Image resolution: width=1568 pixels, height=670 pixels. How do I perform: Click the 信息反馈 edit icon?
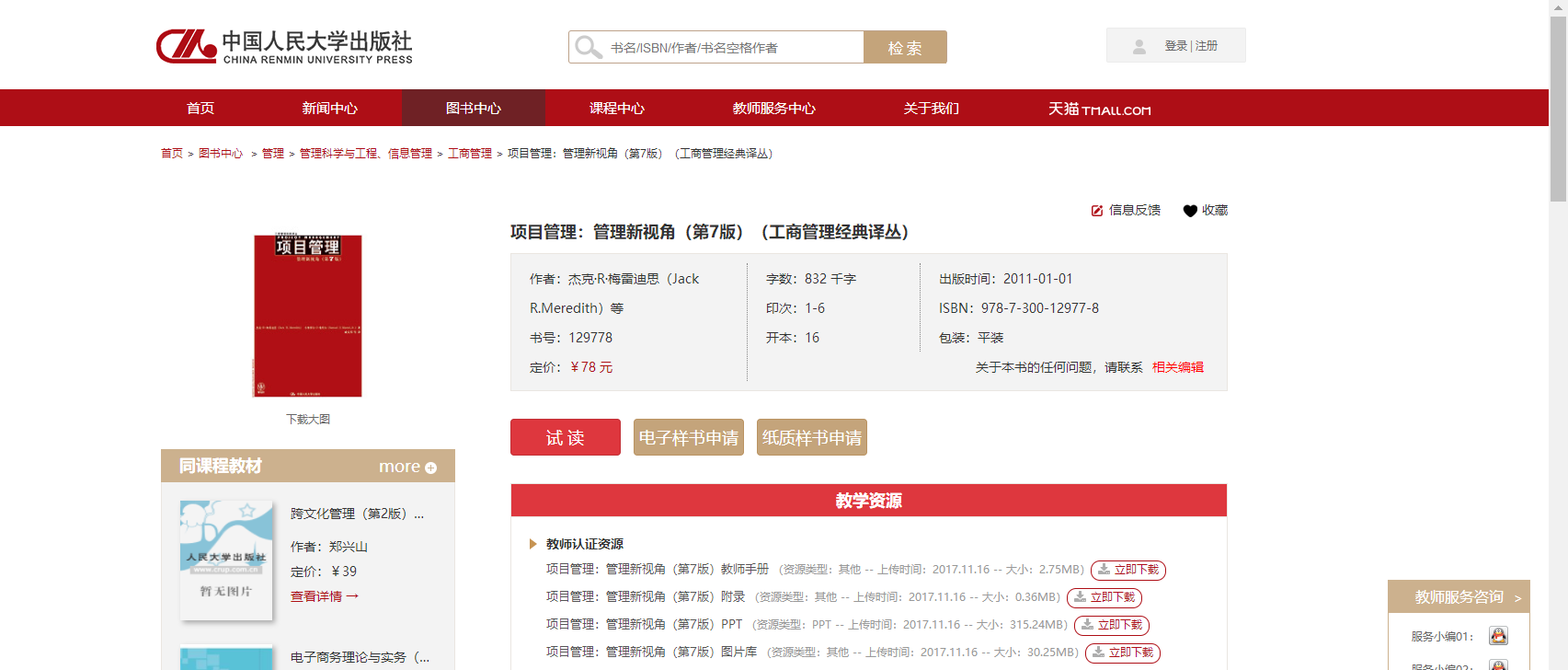[1097, 211]
